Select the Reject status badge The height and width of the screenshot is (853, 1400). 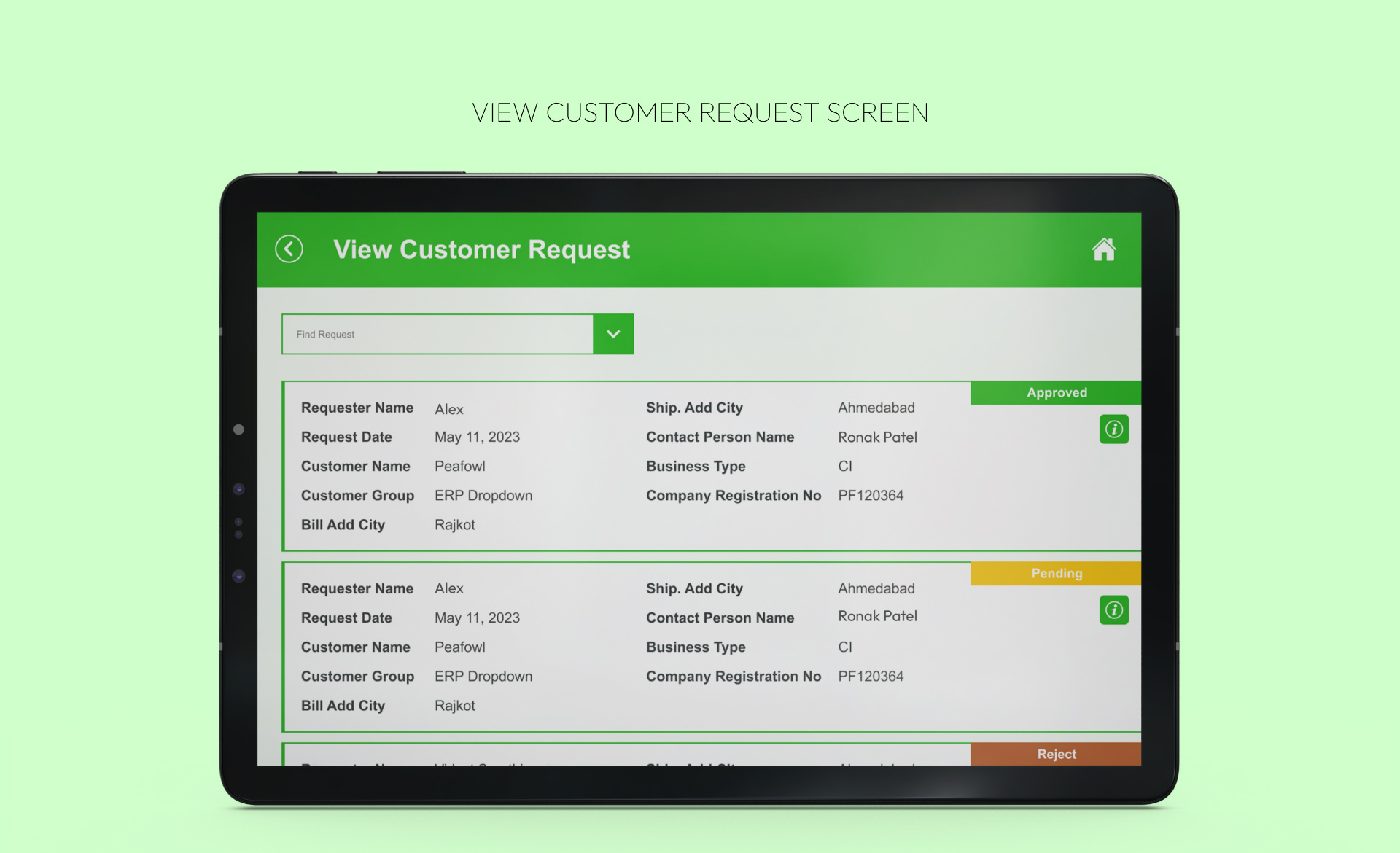coord(1056,754)
